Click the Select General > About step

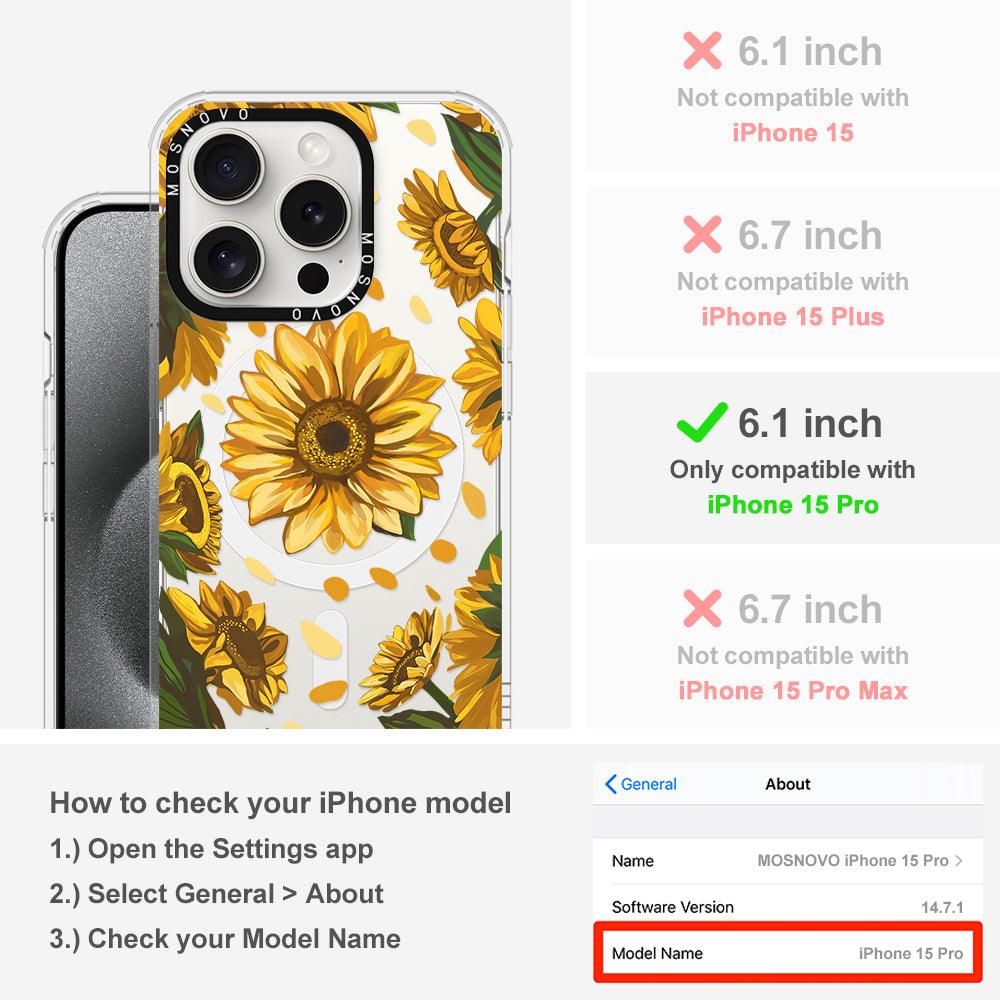pos(217,893)
